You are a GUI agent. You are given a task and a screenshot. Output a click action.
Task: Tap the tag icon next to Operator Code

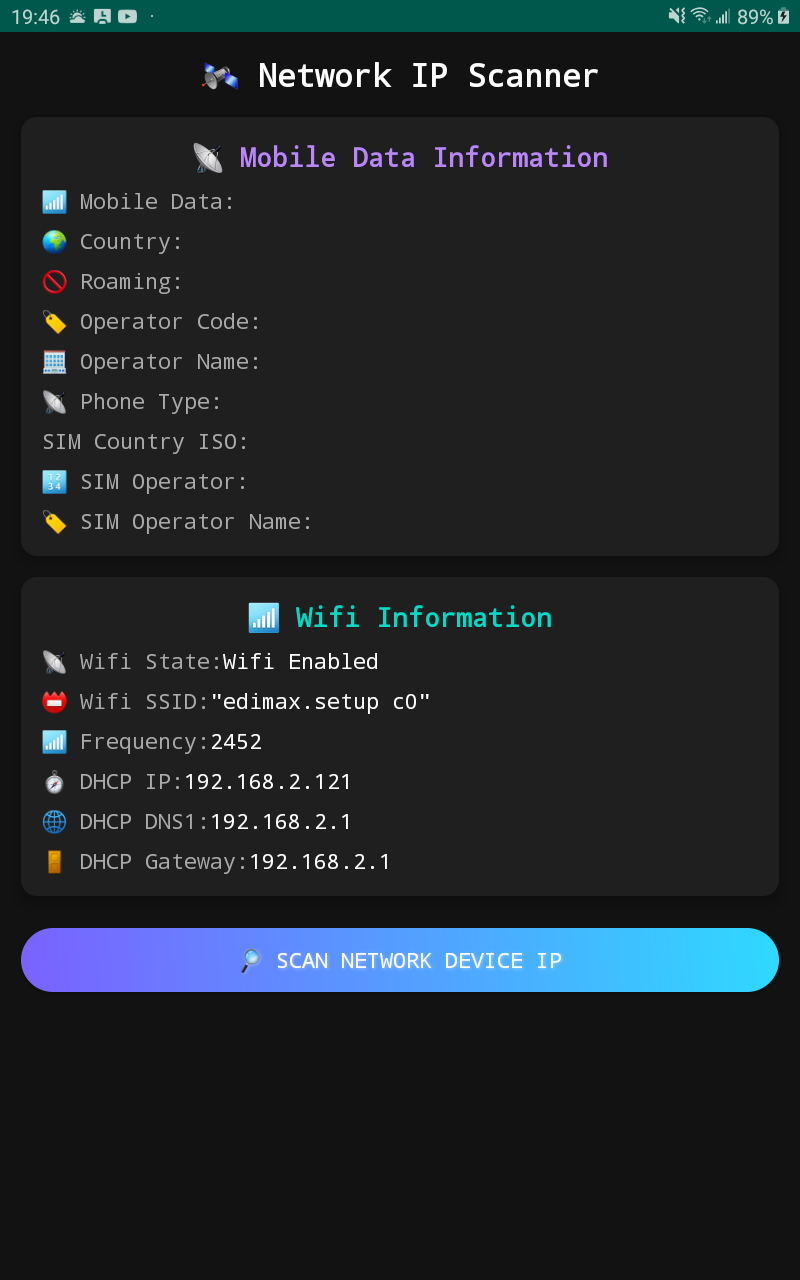(54, 322)
